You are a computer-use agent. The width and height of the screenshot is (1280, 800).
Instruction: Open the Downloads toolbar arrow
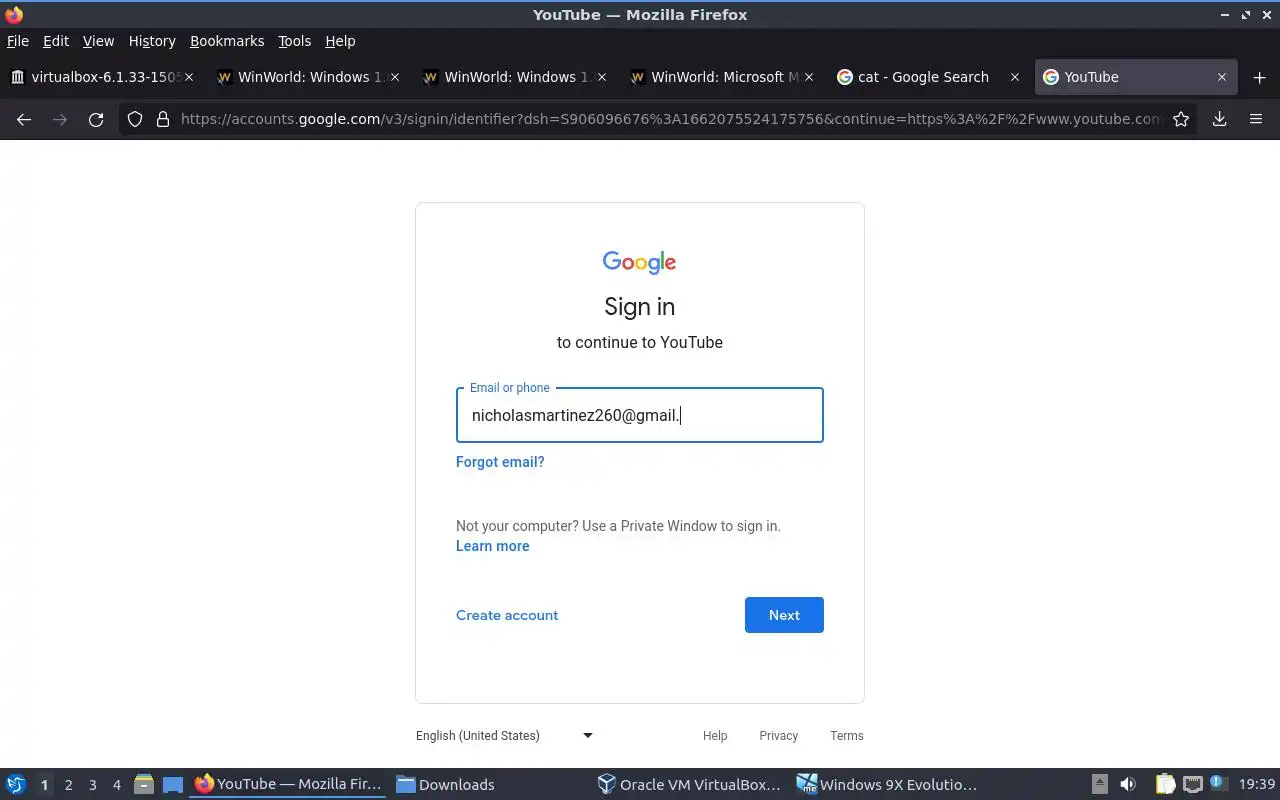[1219, 119]
